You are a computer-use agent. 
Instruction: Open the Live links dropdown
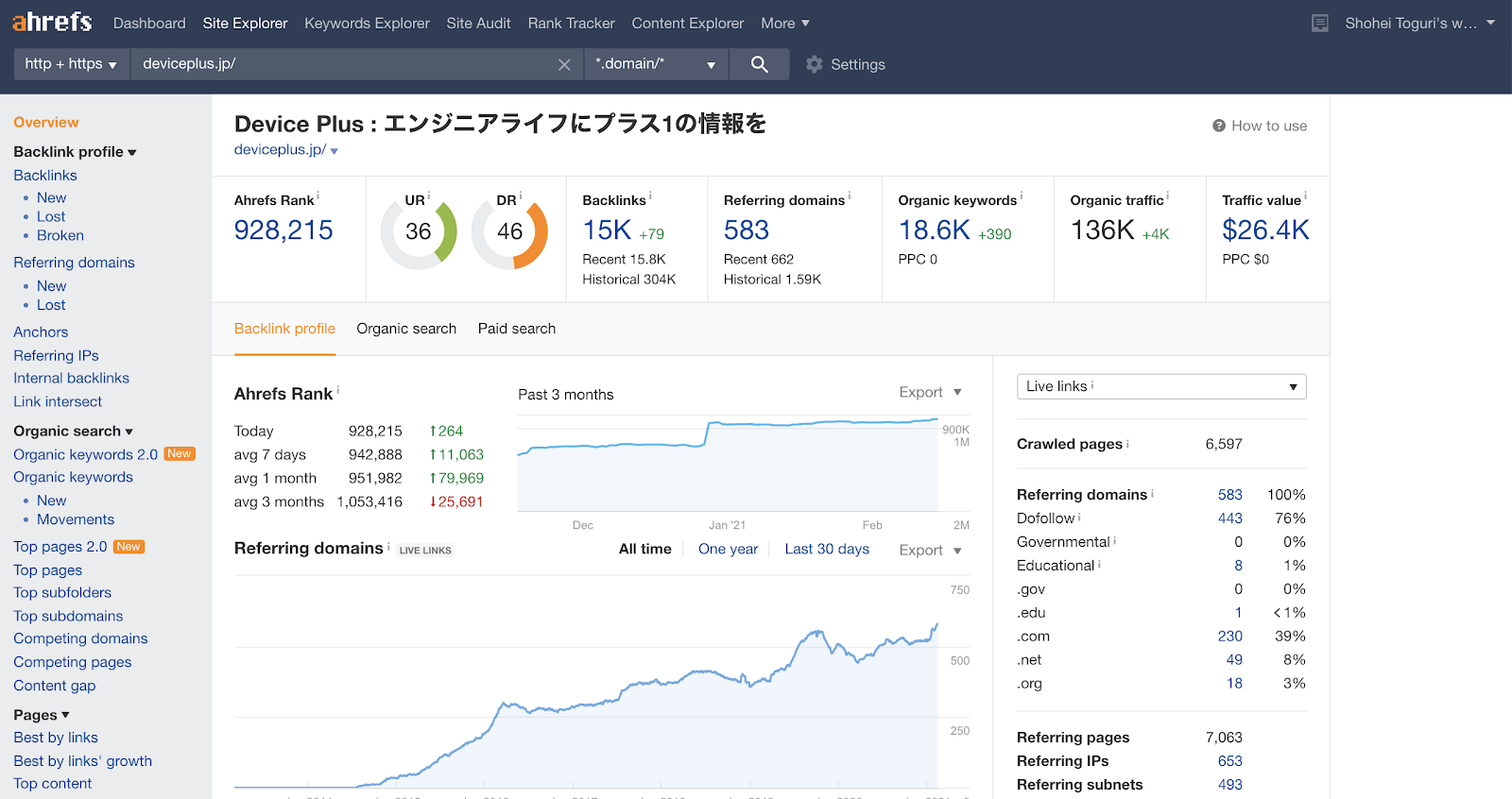(1161, 386)
